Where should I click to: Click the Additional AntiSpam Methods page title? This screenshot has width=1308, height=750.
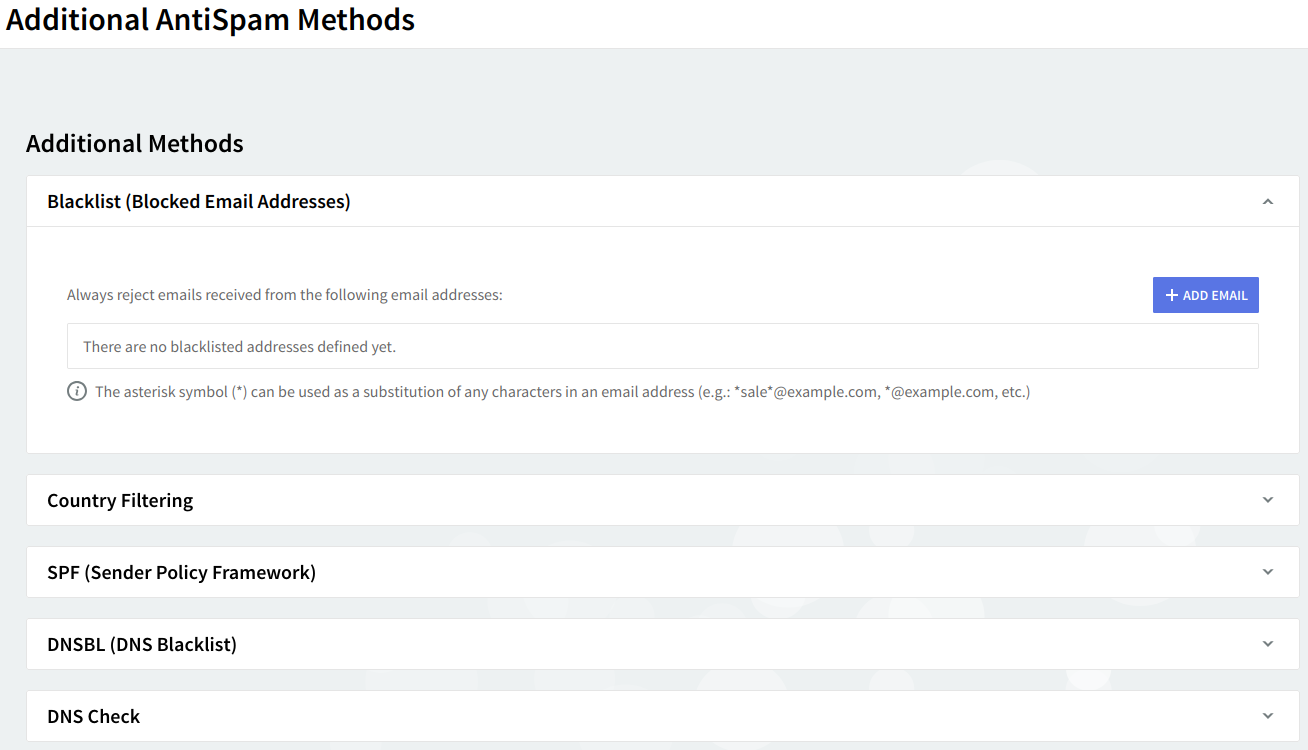tap(210, 19)
